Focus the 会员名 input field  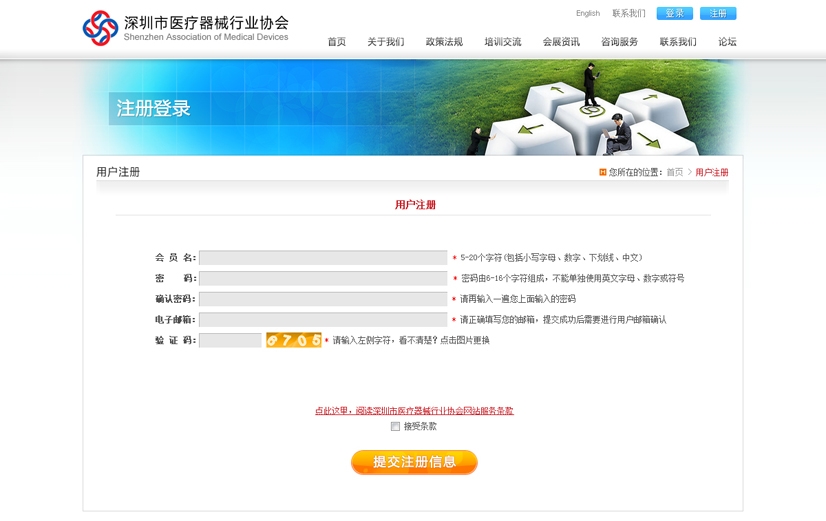point(323,257)
